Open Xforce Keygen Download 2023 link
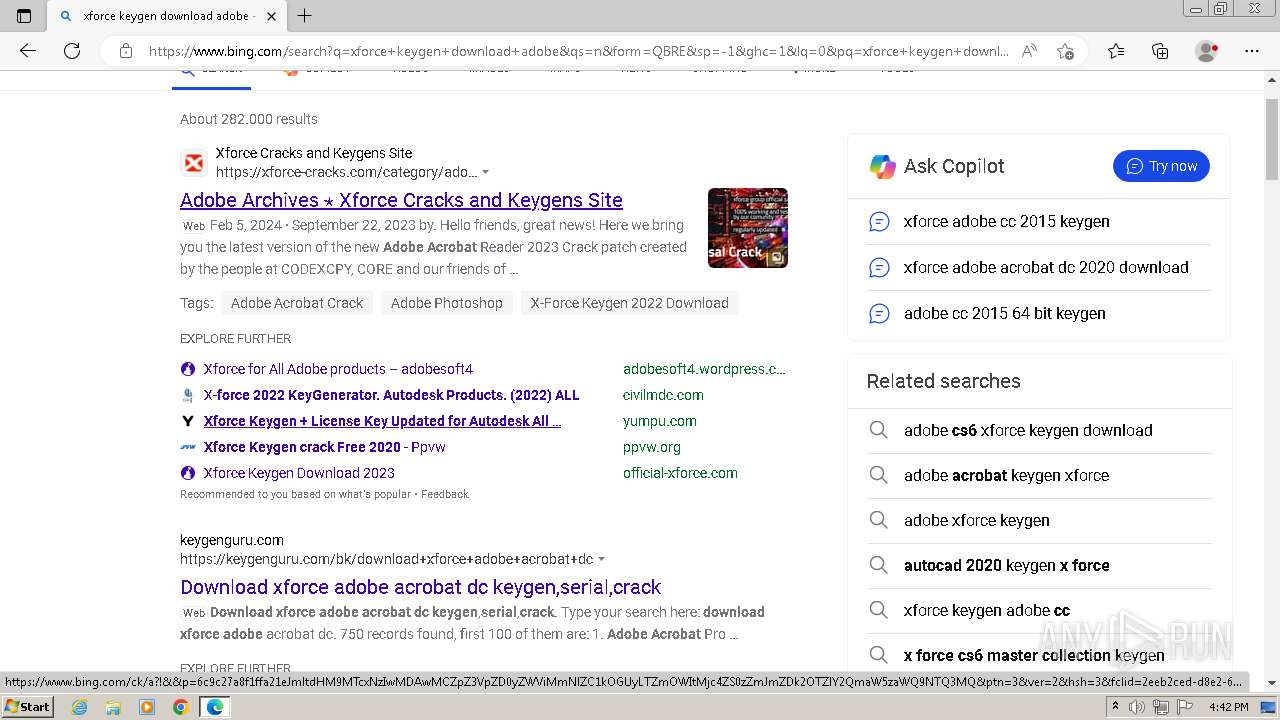The width and height of the screenshot is (1280, 720). point(299,473)
